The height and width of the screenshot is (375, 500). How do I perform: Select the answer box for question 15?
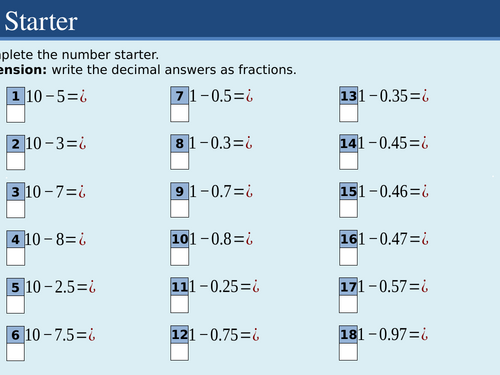(x=349, y=209)
